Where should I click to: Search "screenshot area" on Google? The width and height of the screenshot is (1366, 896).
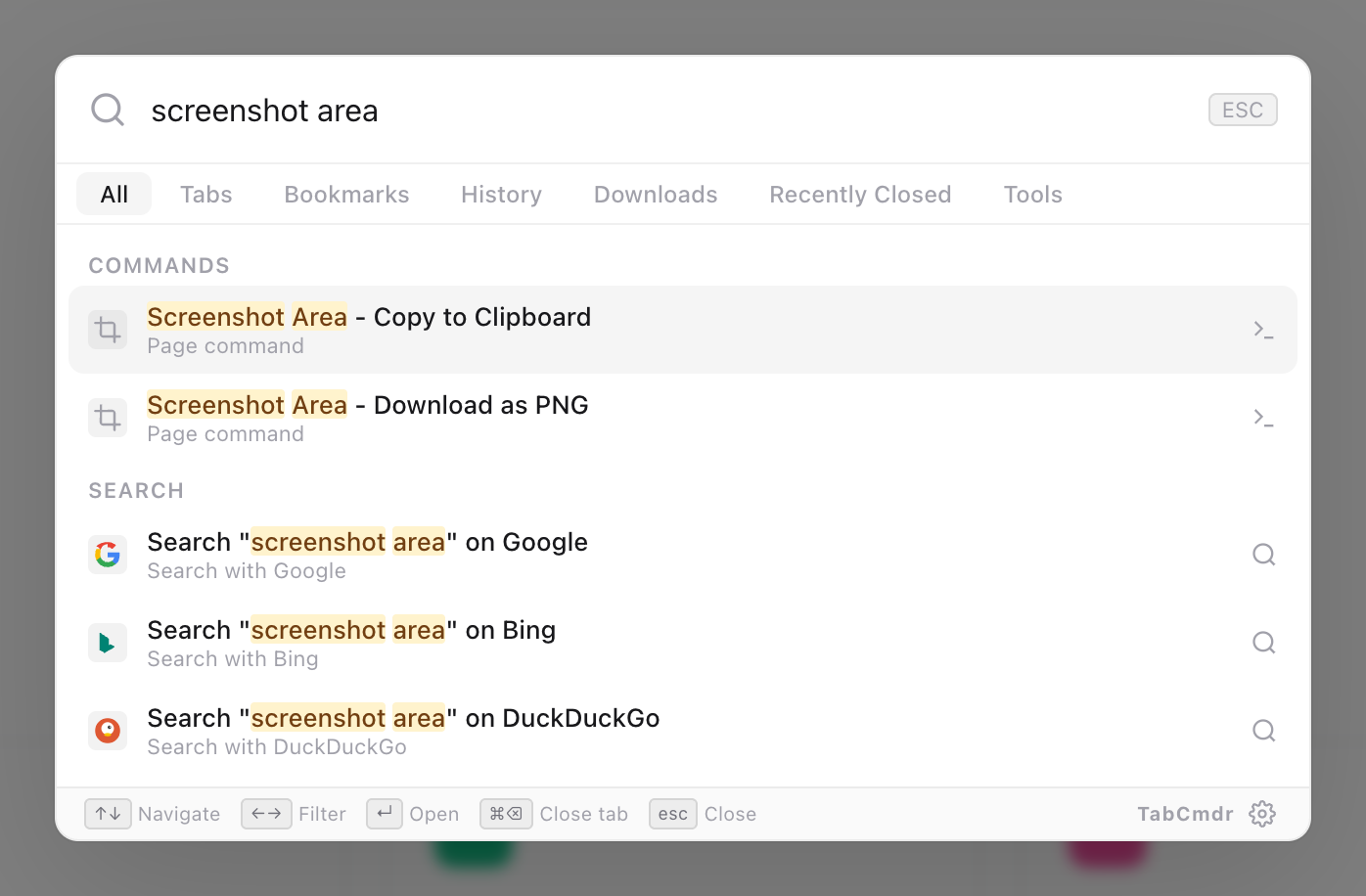(683, 555)
